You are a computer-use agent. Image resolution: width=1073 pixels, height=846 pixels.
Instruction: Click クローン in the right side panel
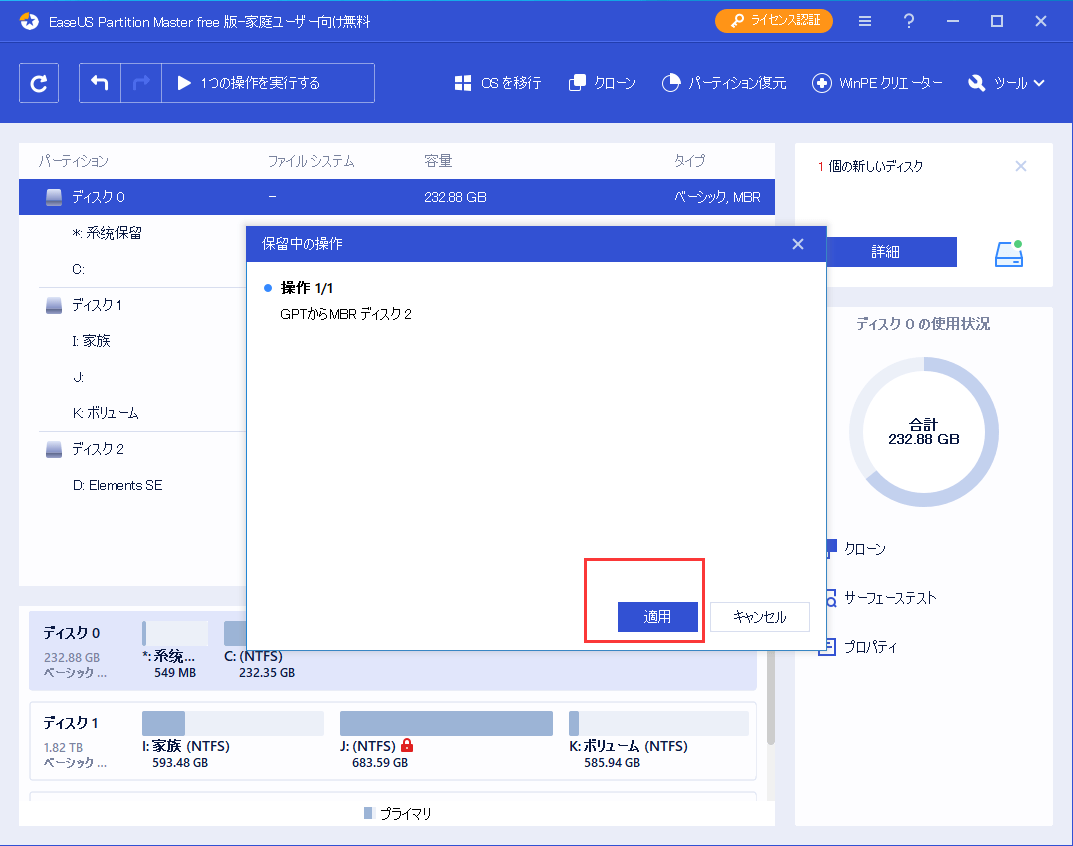pos(865,549)
